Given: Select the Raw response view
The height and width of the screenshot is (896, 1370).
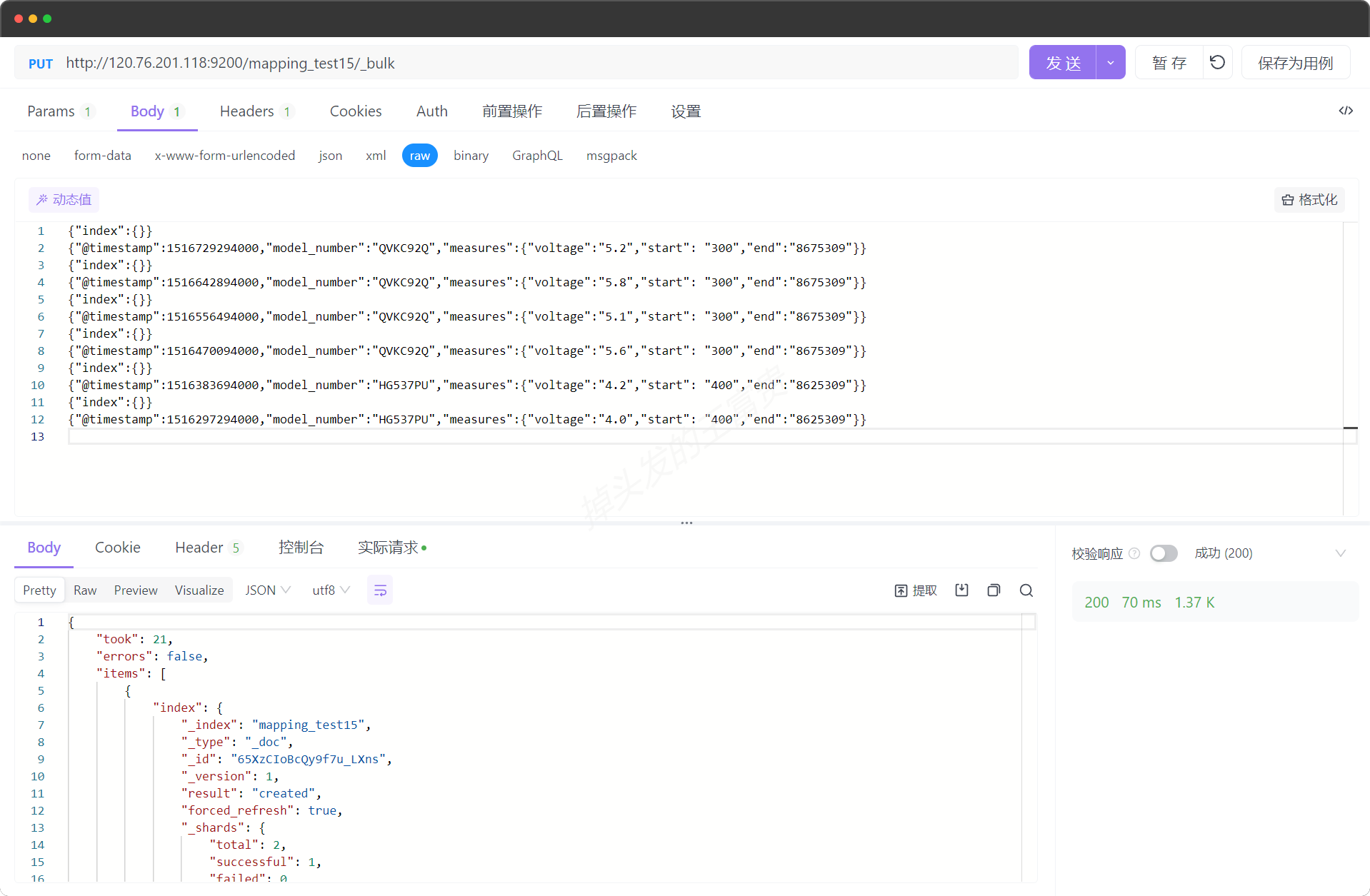Looking at the screenshot, I should tap(85, 590).
